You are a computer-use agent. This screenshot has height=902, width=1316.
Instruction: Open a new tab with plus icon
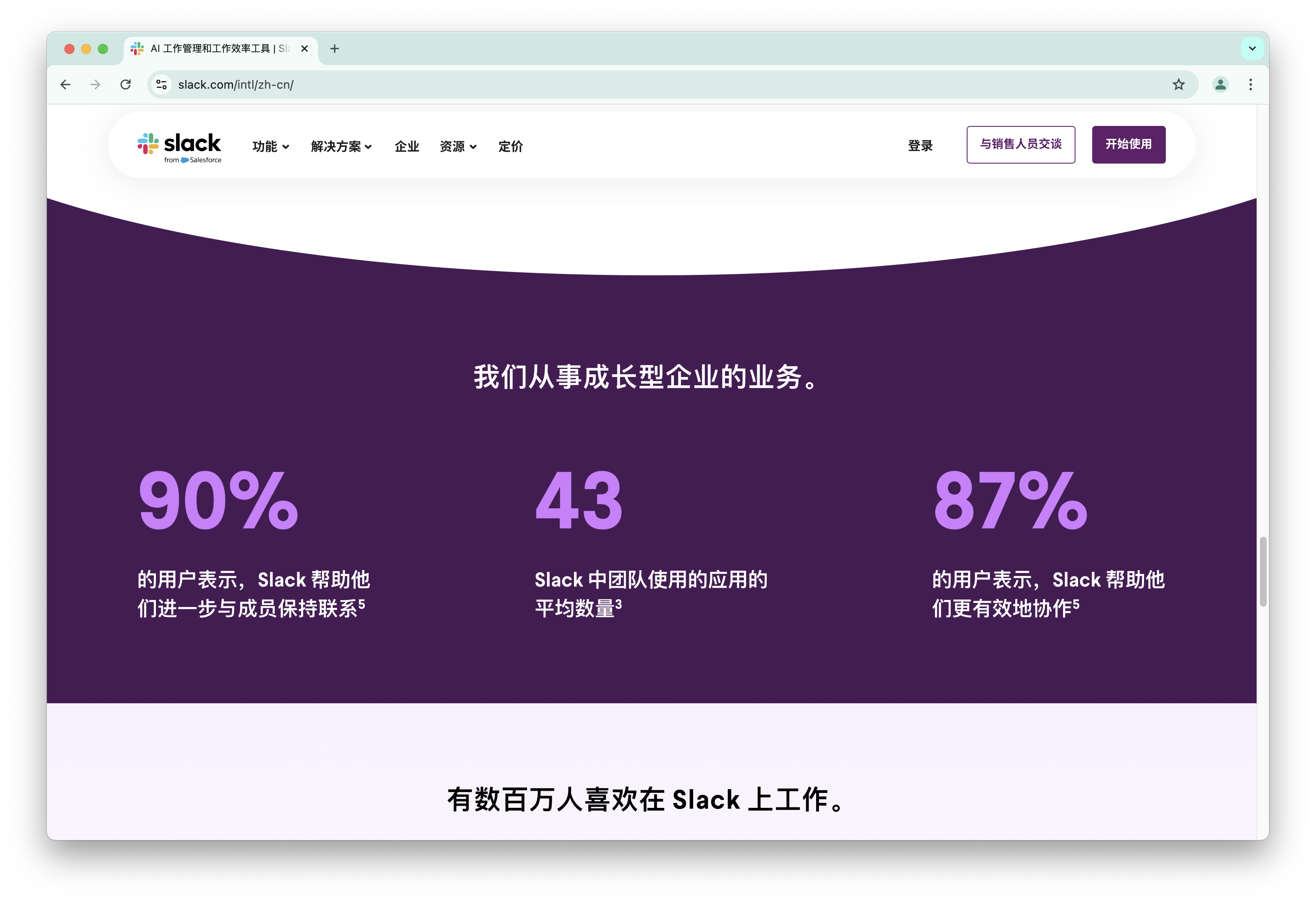pos(335,49)
